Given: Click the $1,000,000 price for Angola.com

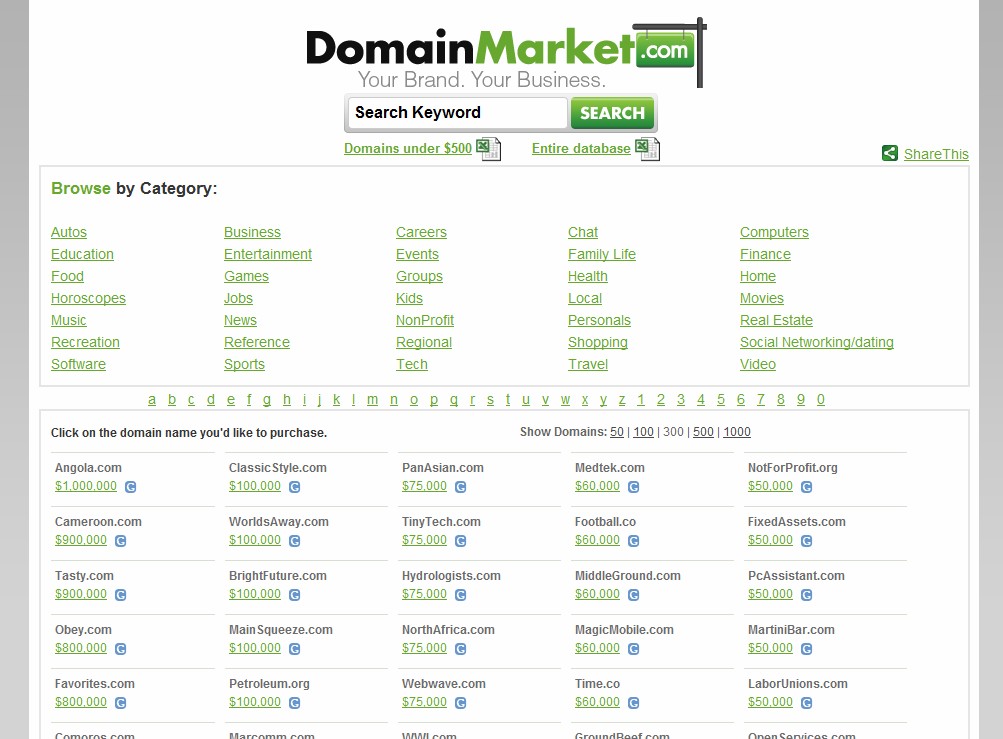Looking at the screenshot, I should pos(86,486).
